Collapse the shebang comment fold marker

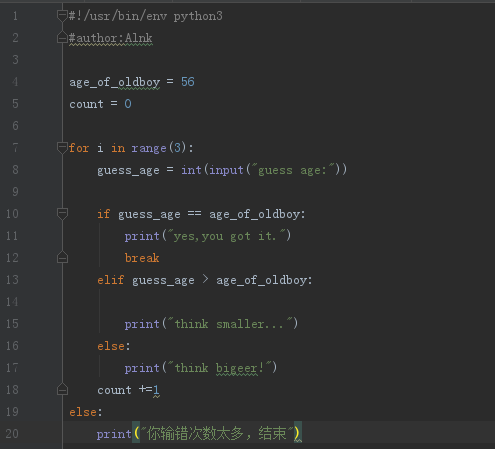point(62,16)
